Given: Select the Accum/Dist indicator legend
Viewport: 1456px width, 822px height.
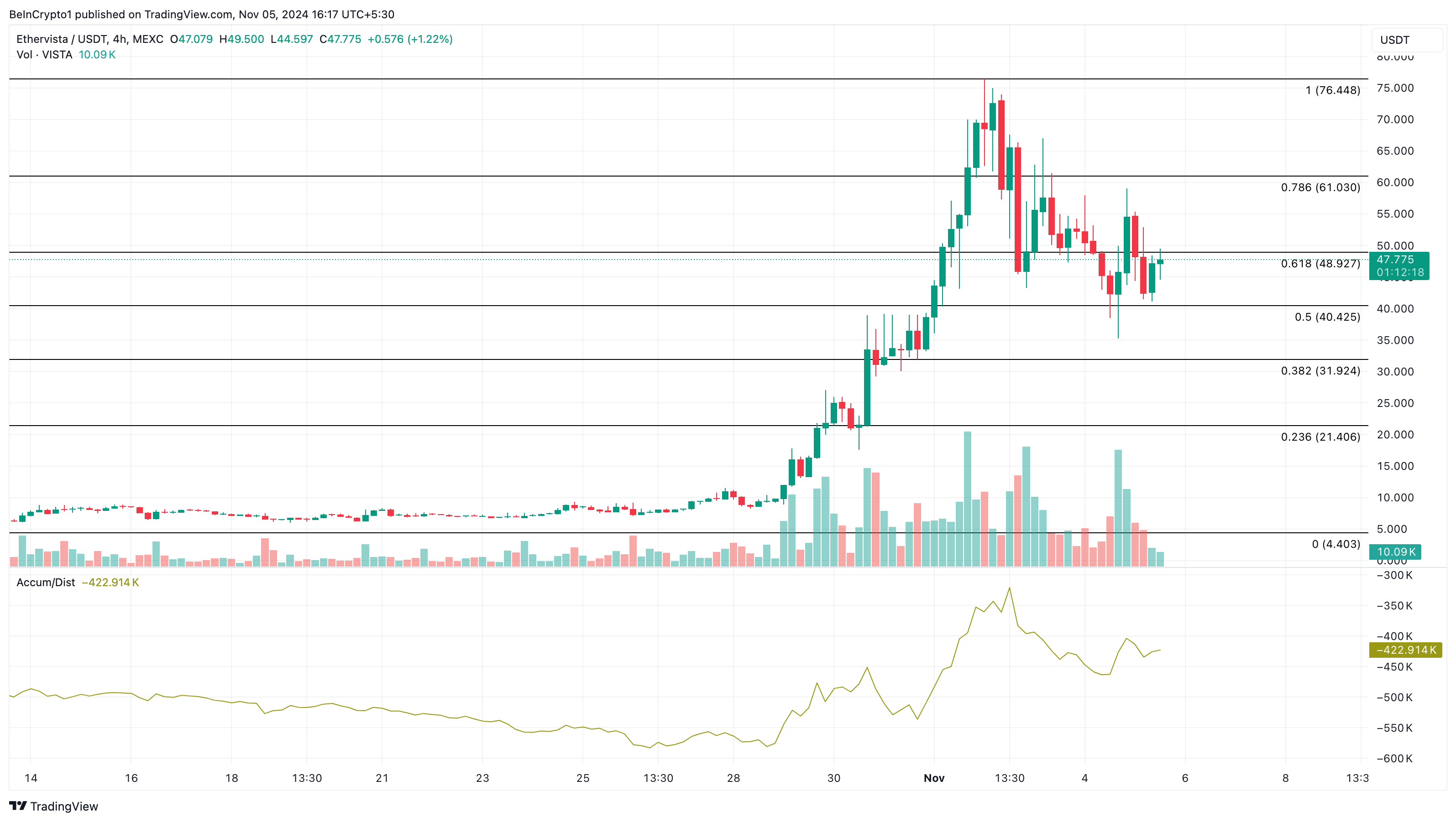Looking at the screenshot, I should click(x=45, y=583).
